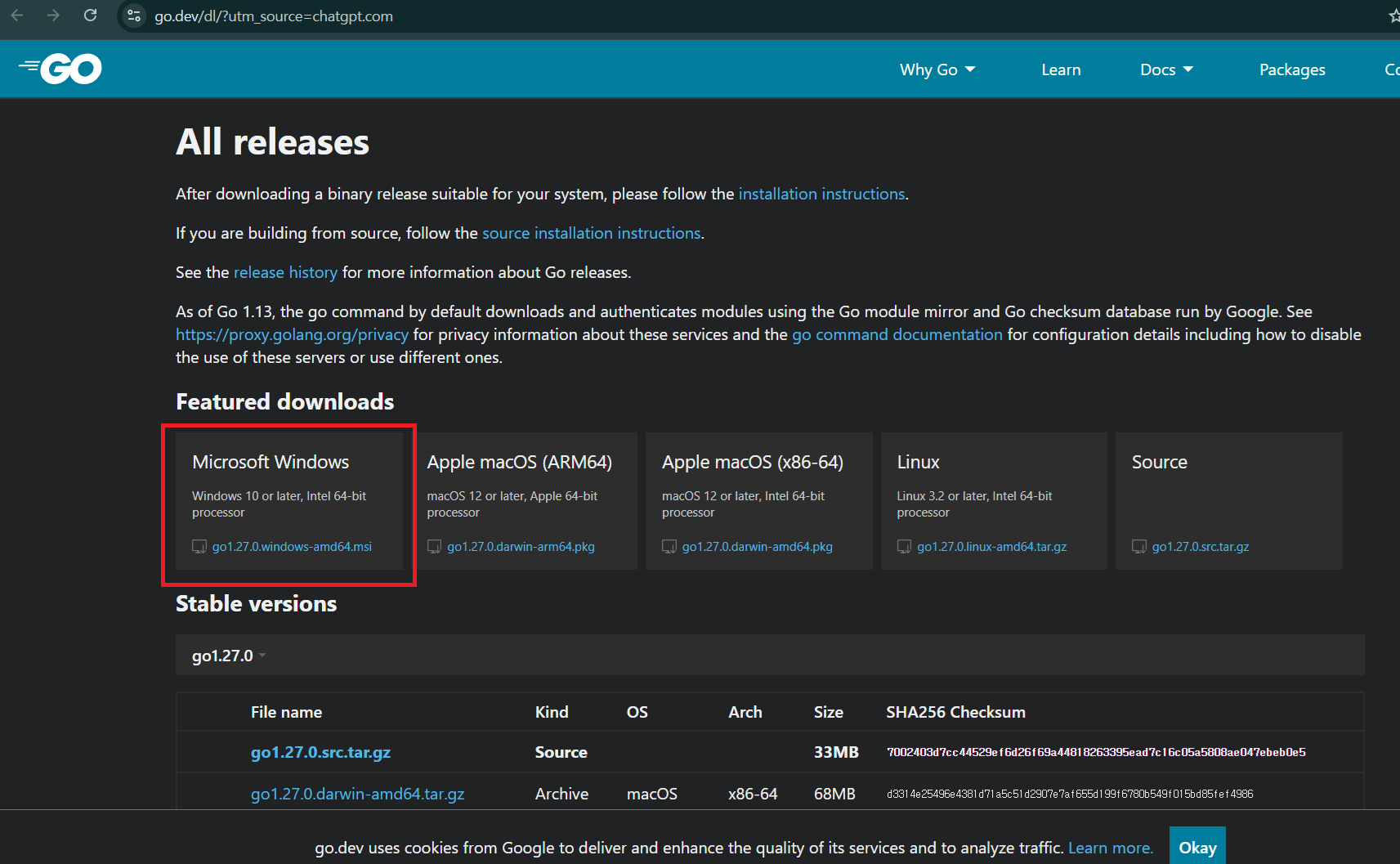Image resolution: width=1400 pixels, height=864 pixels.
Task: Click the bold Source cell in the Kind column
Action: pos(561,752)
